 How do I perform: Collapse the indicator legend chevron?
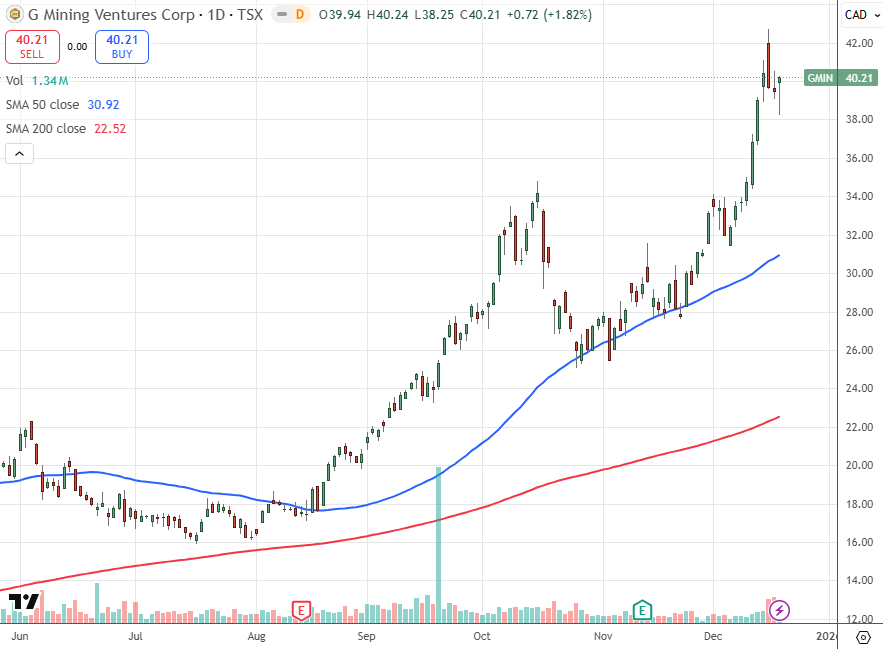20,153
